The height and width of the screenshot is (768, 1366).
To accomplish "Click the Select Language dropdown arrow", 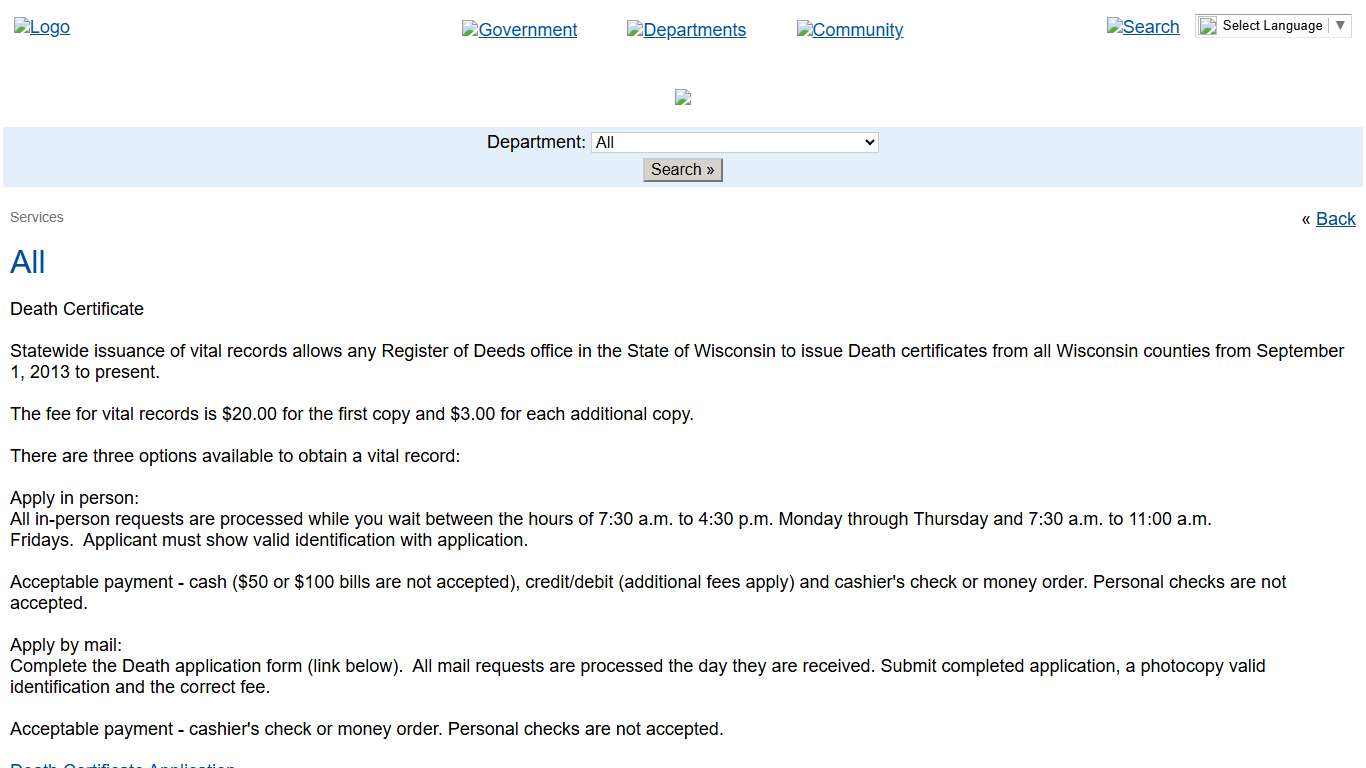I will point(1341,26).
